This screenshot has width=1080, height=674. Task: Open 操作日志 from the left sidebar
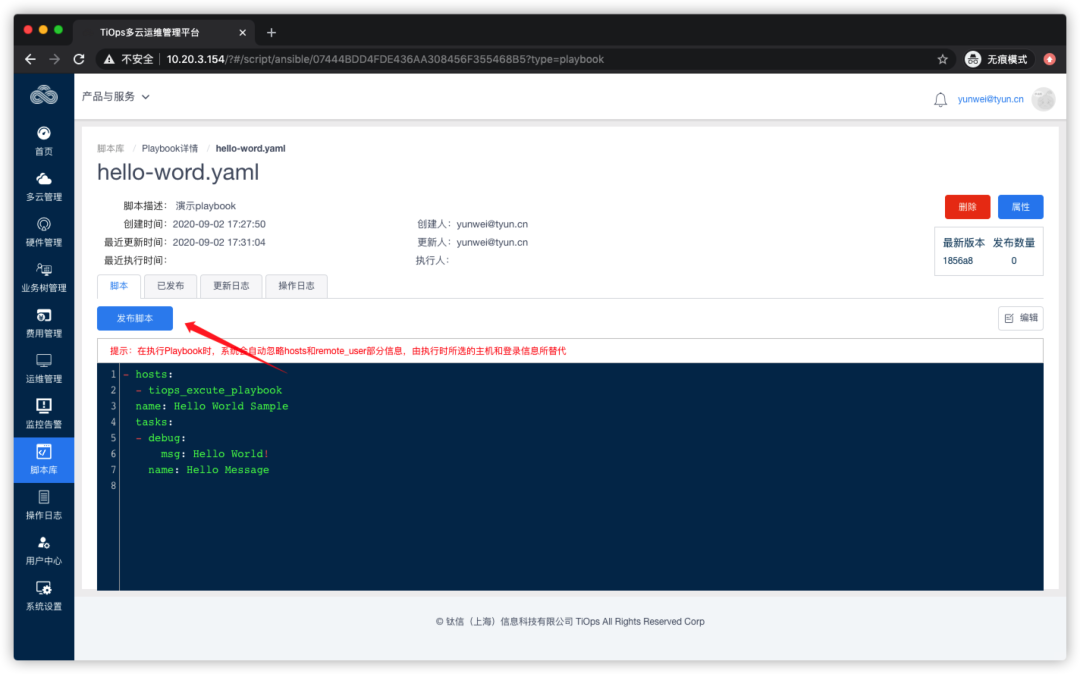[43, 505]
